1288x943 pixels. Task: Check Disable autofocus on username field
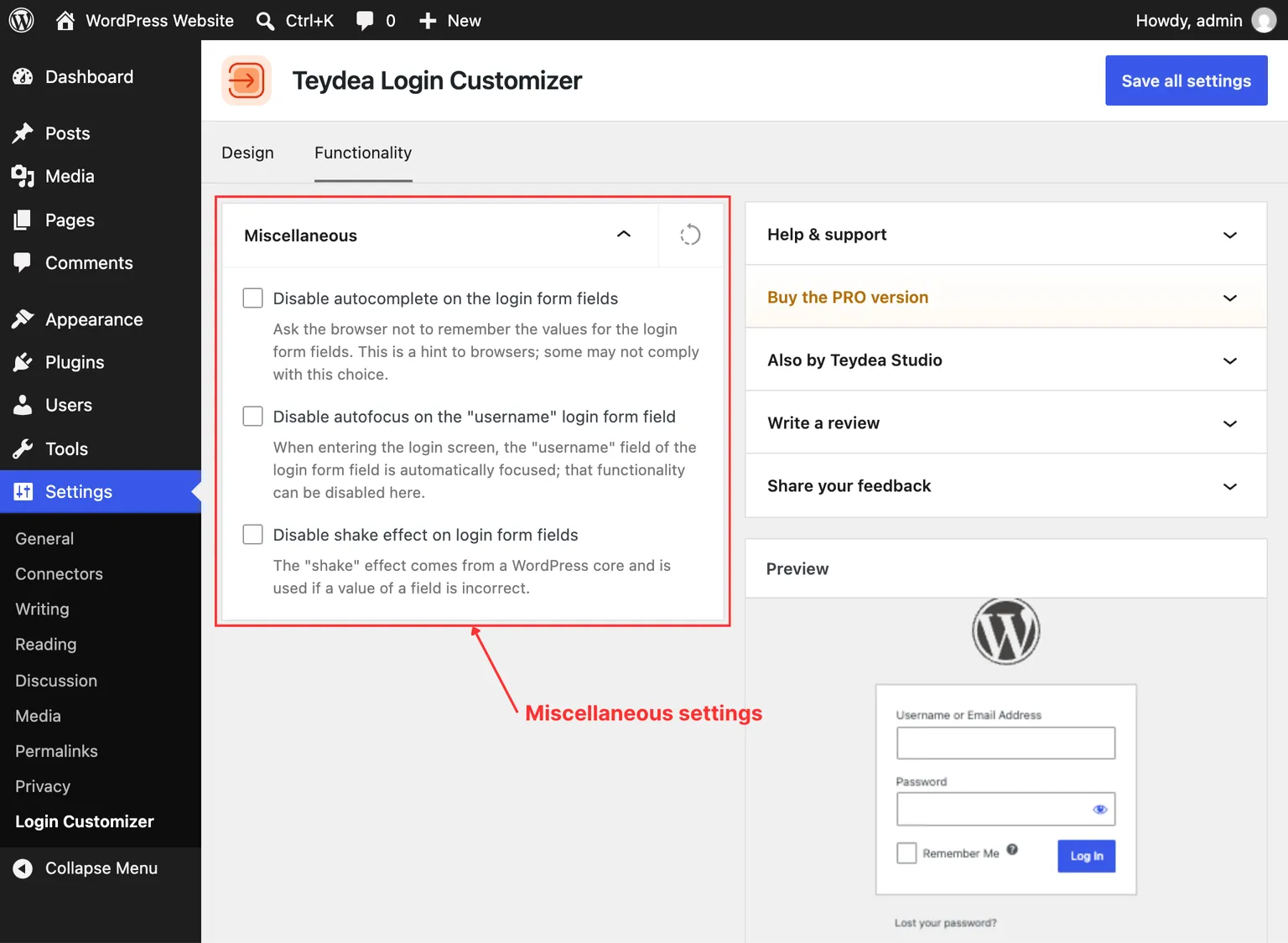(x=252, y=417)
